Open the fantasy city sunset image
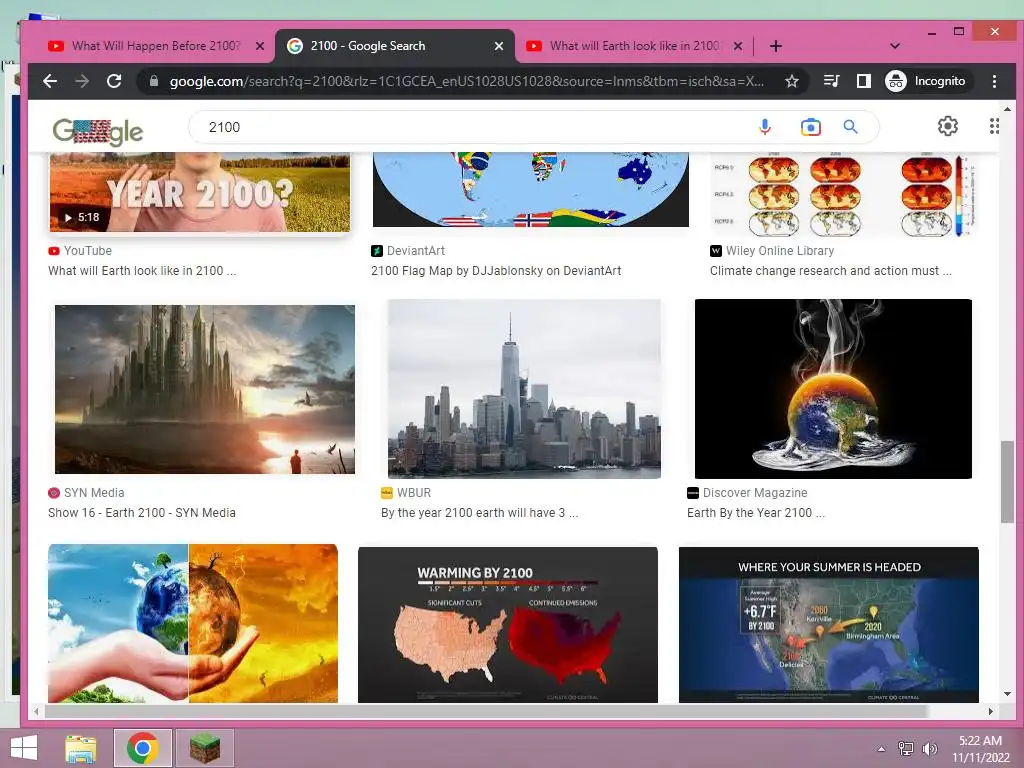The image size is (1024, 768). [204, 389]
